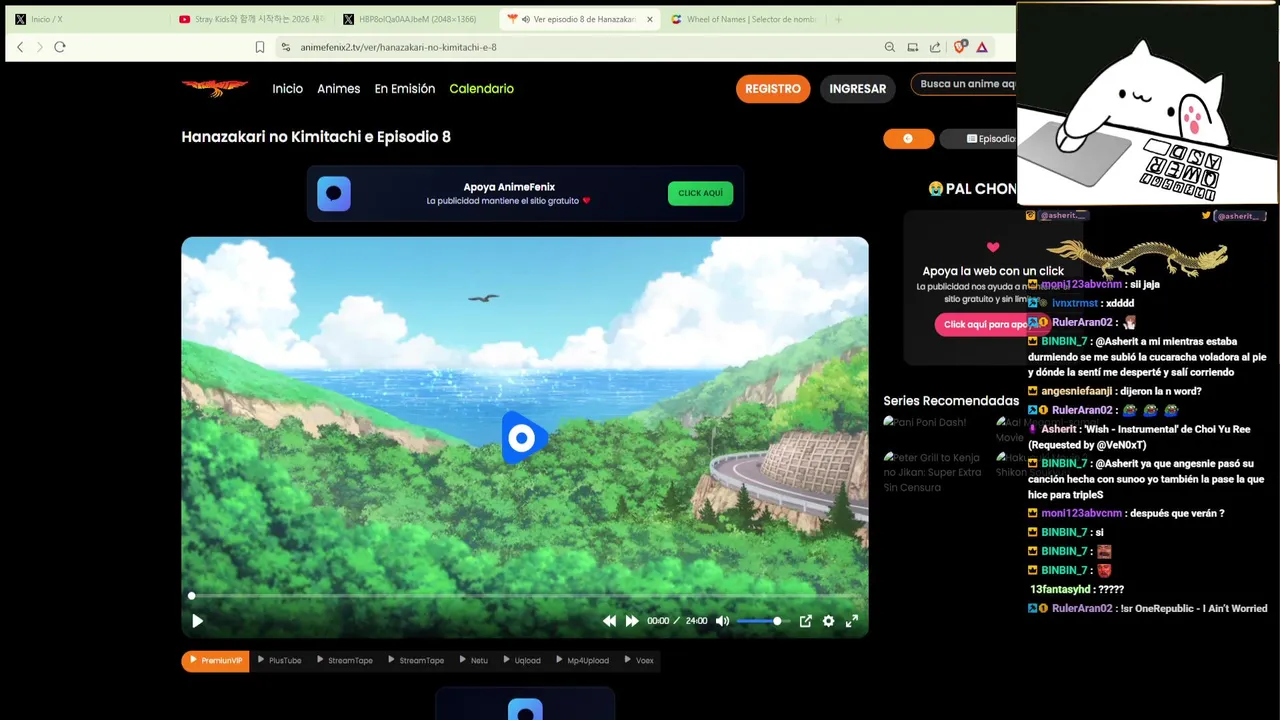Switch to the Stray Kids YouTube tab
This screenshot has height=720, width=1280.
coord(252,19)
